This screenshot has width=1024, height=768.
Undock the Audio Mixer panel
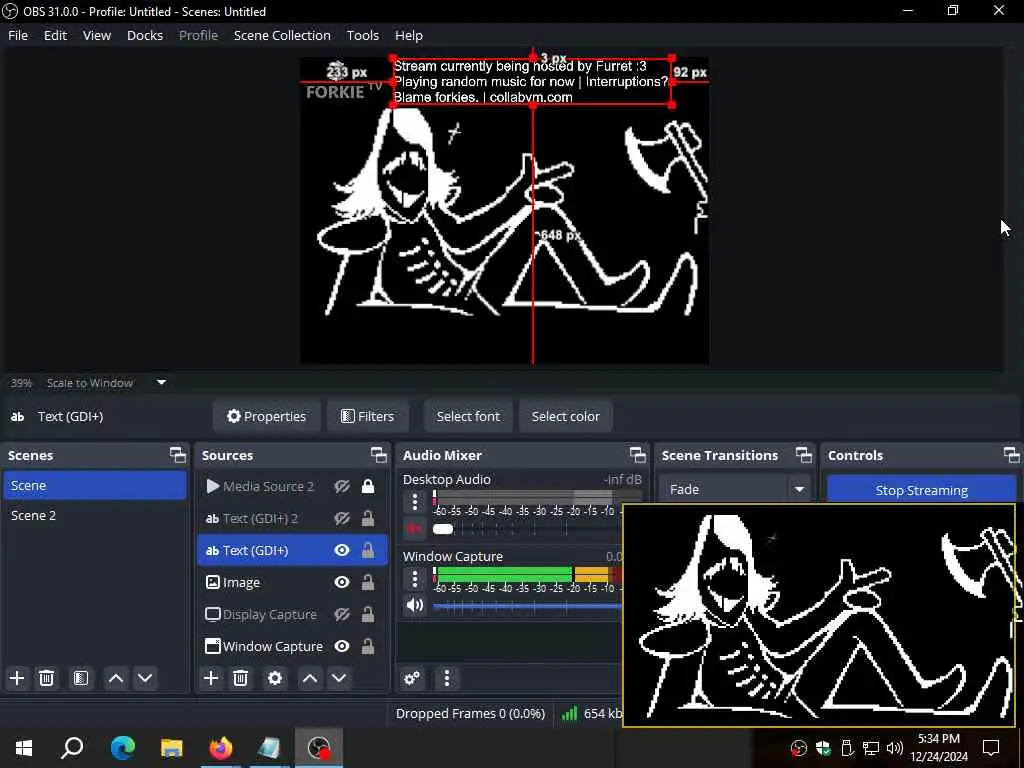[638, 455]
